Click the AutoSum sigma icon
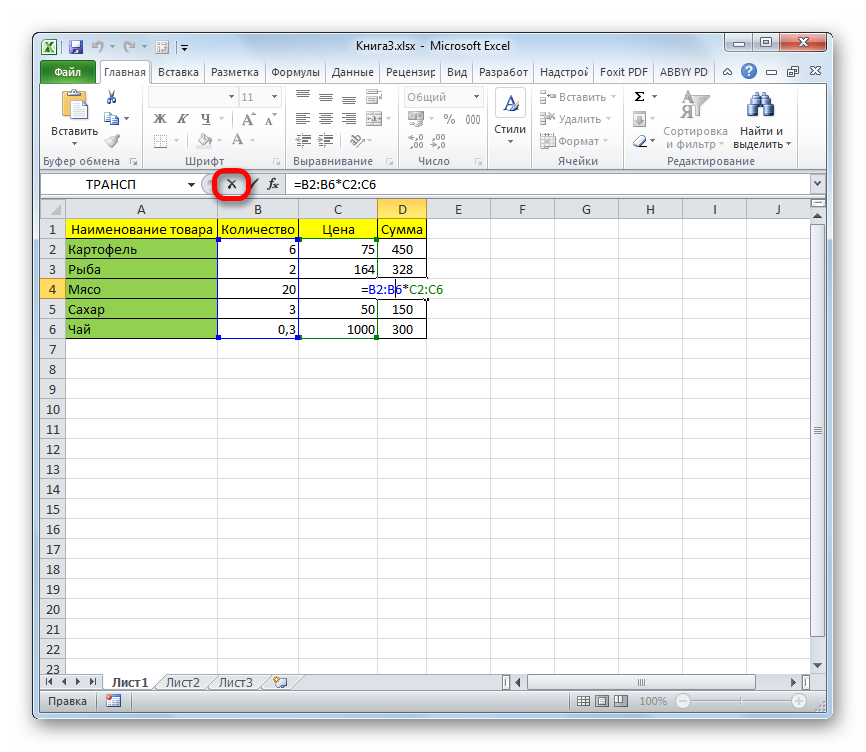This screenshot has height=752, width=866. pyautogui.click(x=640, y=97)
